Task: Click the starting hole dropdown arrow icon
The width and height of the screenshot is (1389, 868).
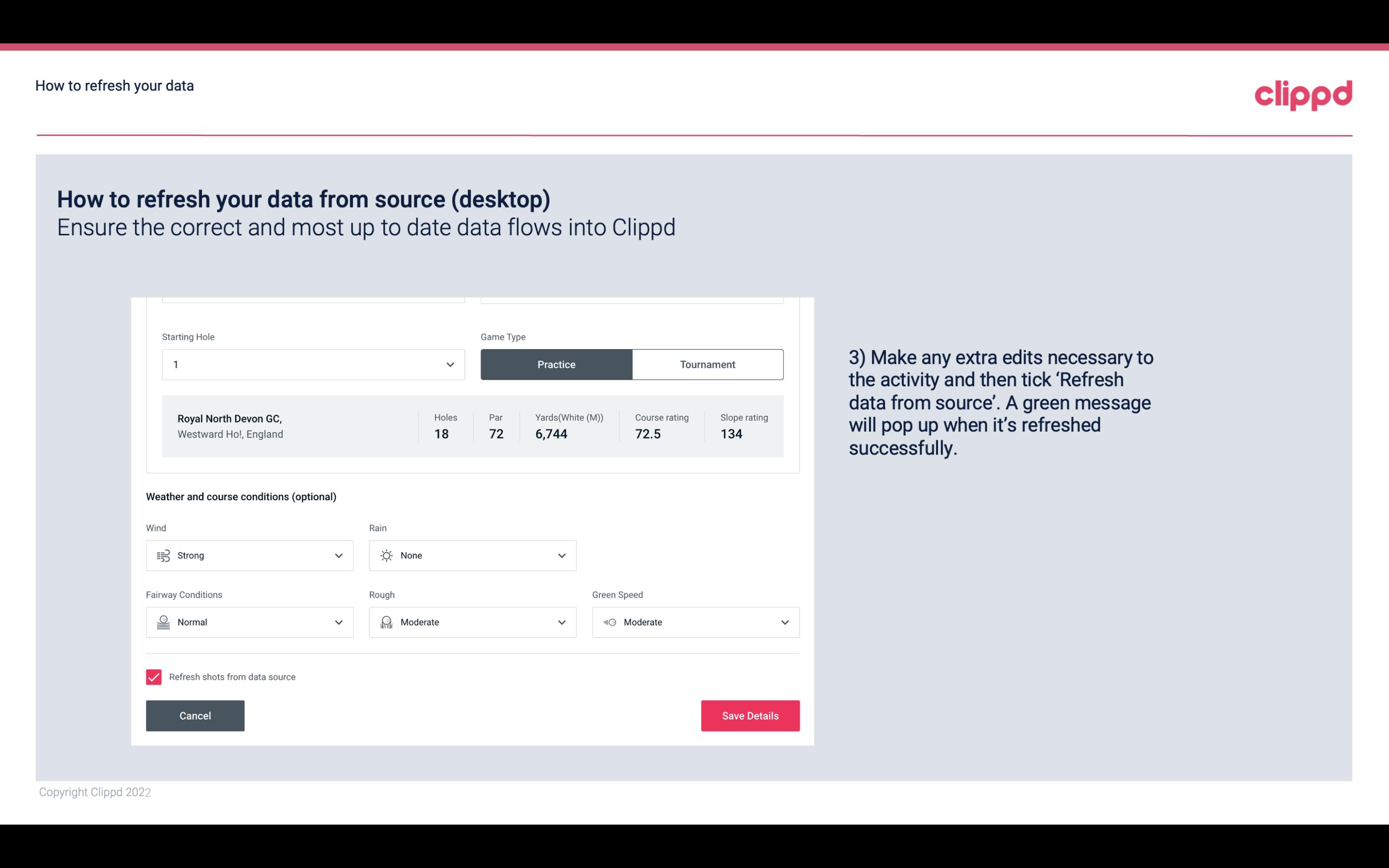Action: 450,364
